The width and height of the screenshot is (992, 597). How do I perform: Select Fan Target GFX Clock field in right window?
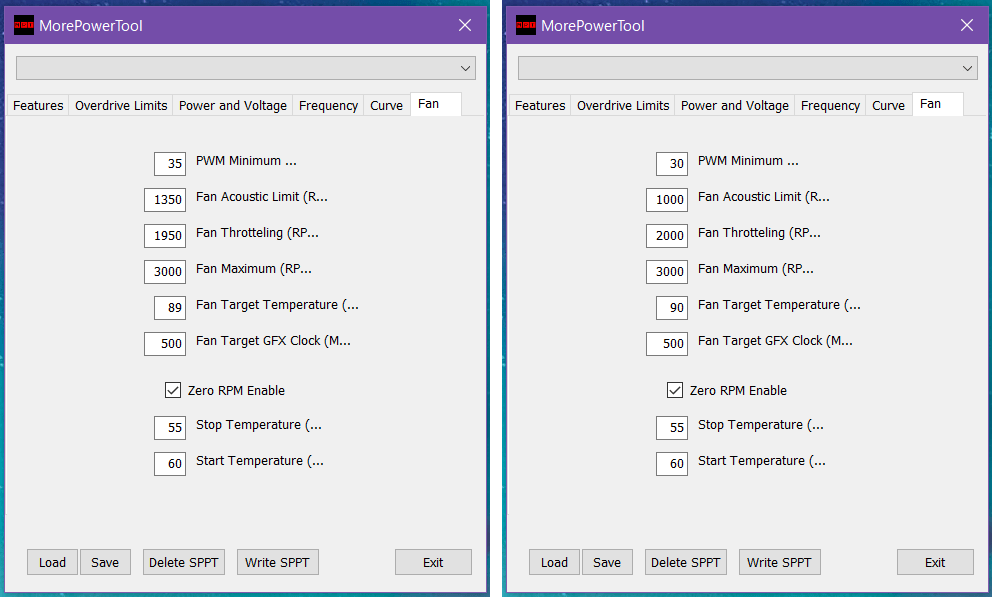tap(667, 344)
